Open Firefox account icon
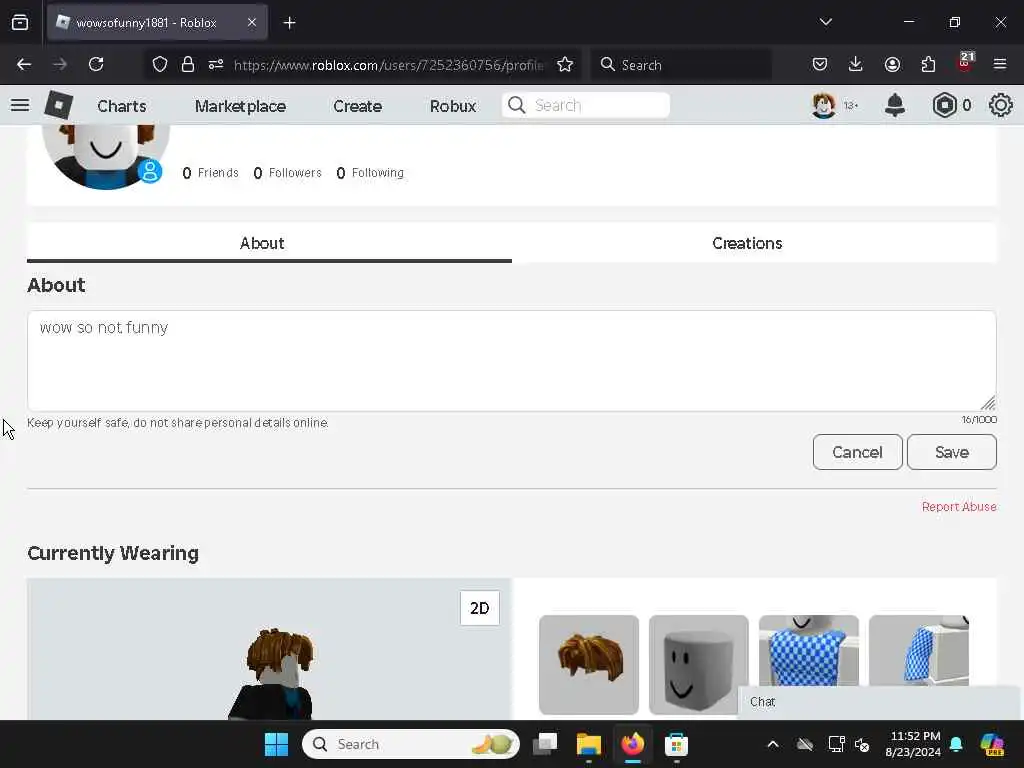The height and width of the screenshot is (768, 1024). (892, 65)
